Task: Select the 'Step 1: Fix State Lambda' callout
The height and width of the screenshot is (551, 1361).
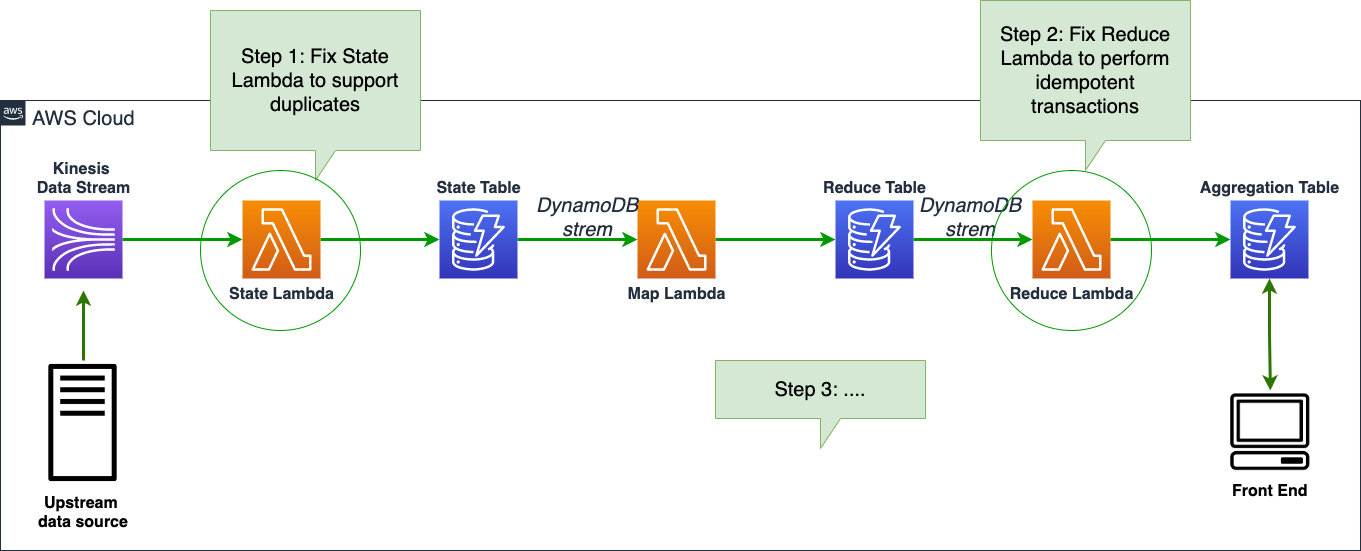Action: [x=315, y=81]
